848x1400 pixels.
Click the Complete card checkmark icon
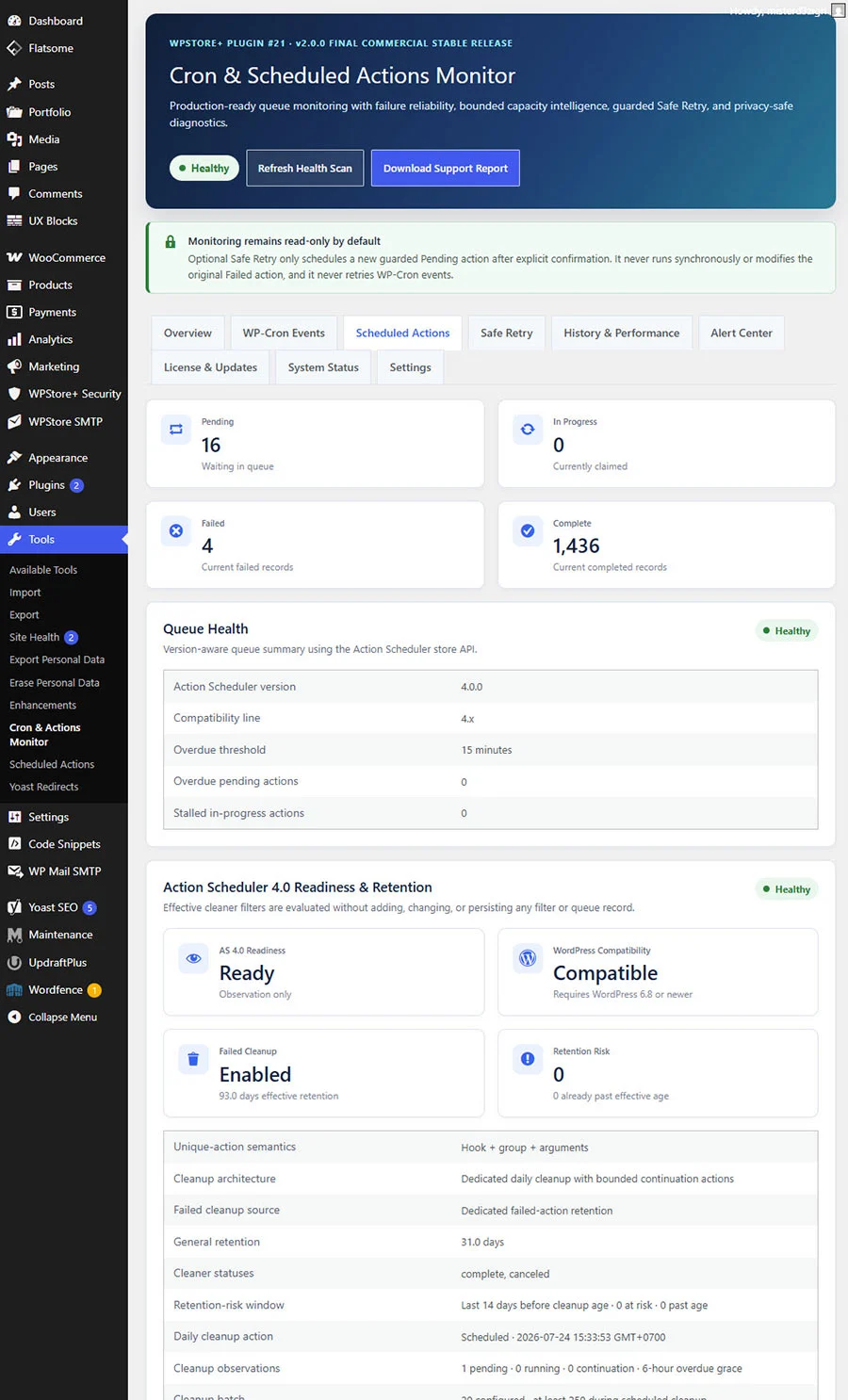tap(528, 531)
